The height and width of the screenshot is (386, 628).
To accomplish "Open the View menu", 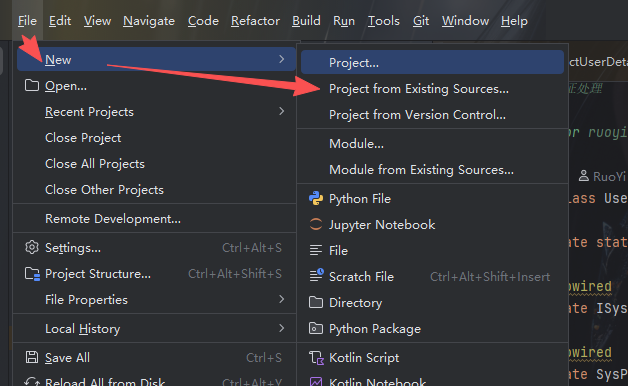I will pyautogui.click(x=97, y=21).
